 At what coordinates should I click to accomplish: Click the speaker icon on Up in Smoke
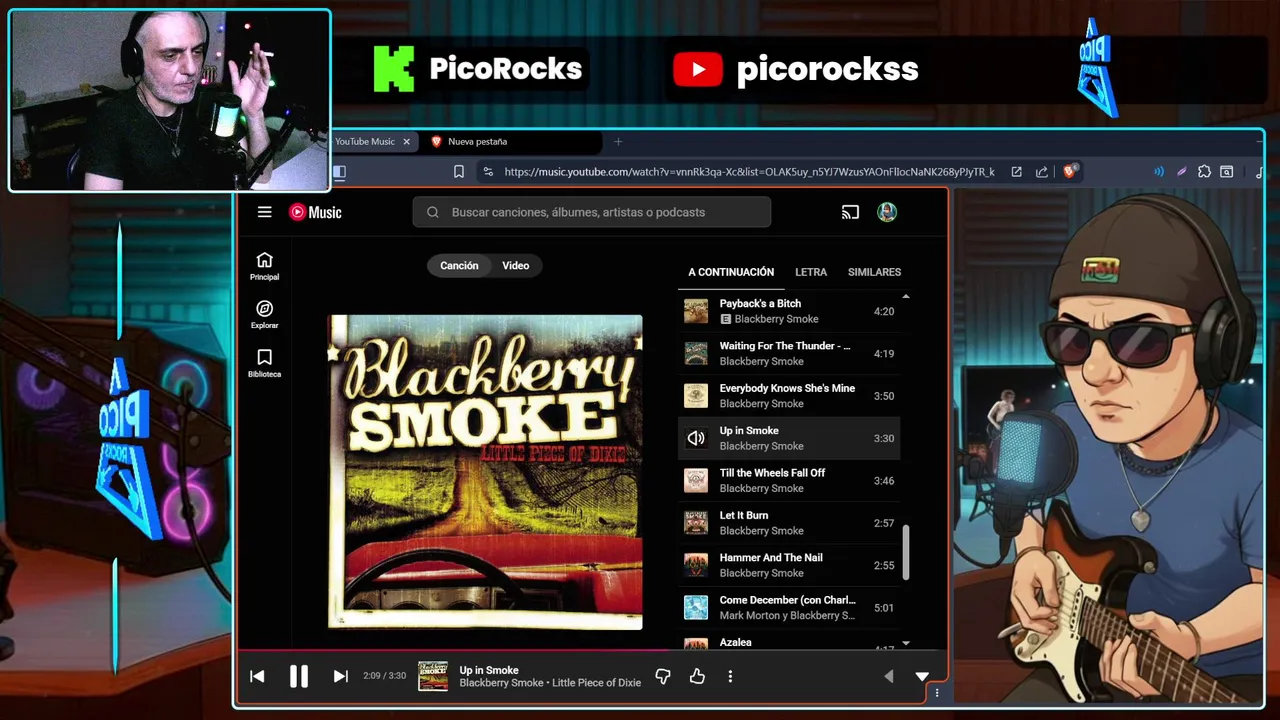[695, 438]
